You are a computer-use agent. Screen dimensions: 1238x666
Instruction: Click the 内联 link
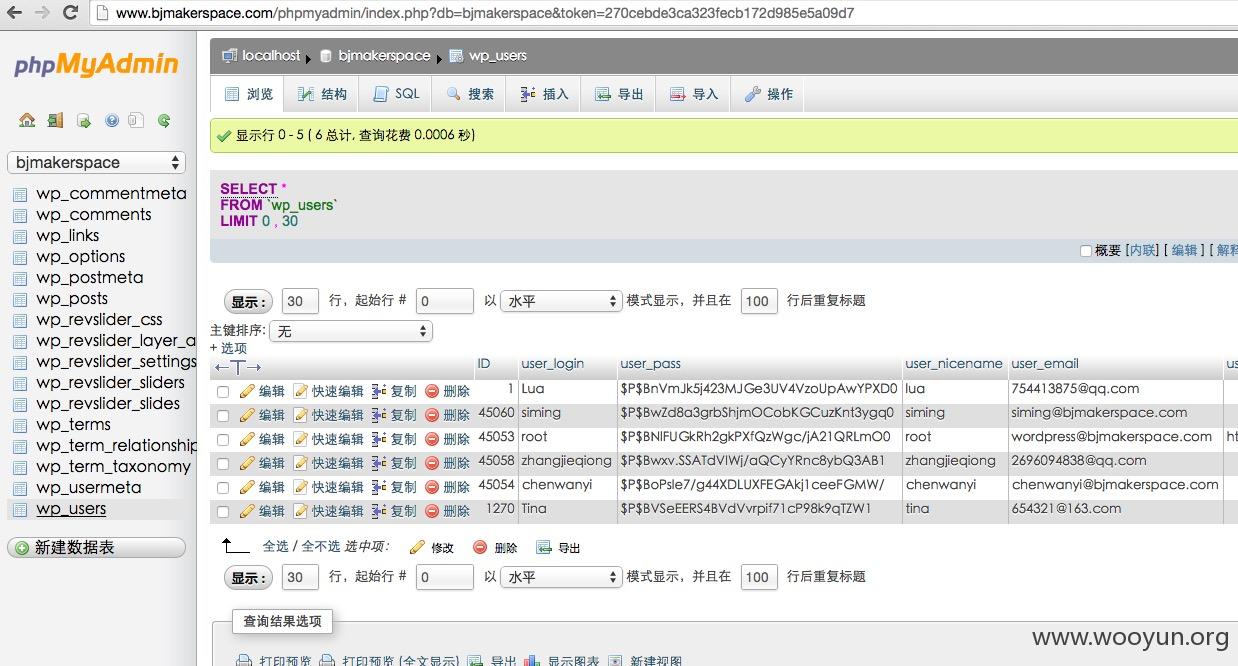pyautogui.click(x=1142, y=251)
